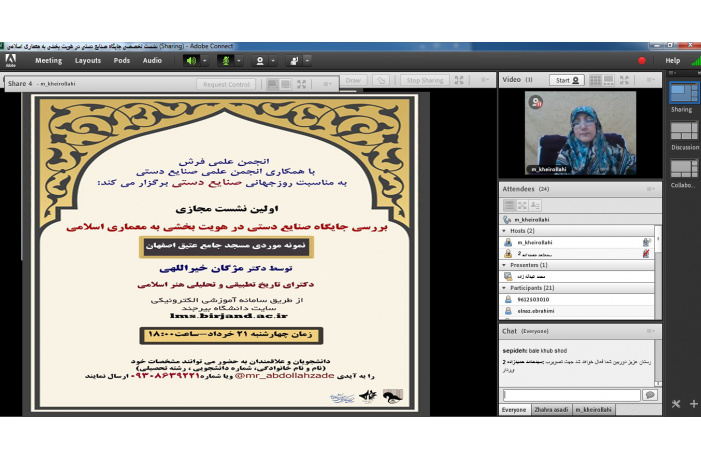Select Attendees status view icon
Screen dimensions: 701x460
click(x=535, y=206)
